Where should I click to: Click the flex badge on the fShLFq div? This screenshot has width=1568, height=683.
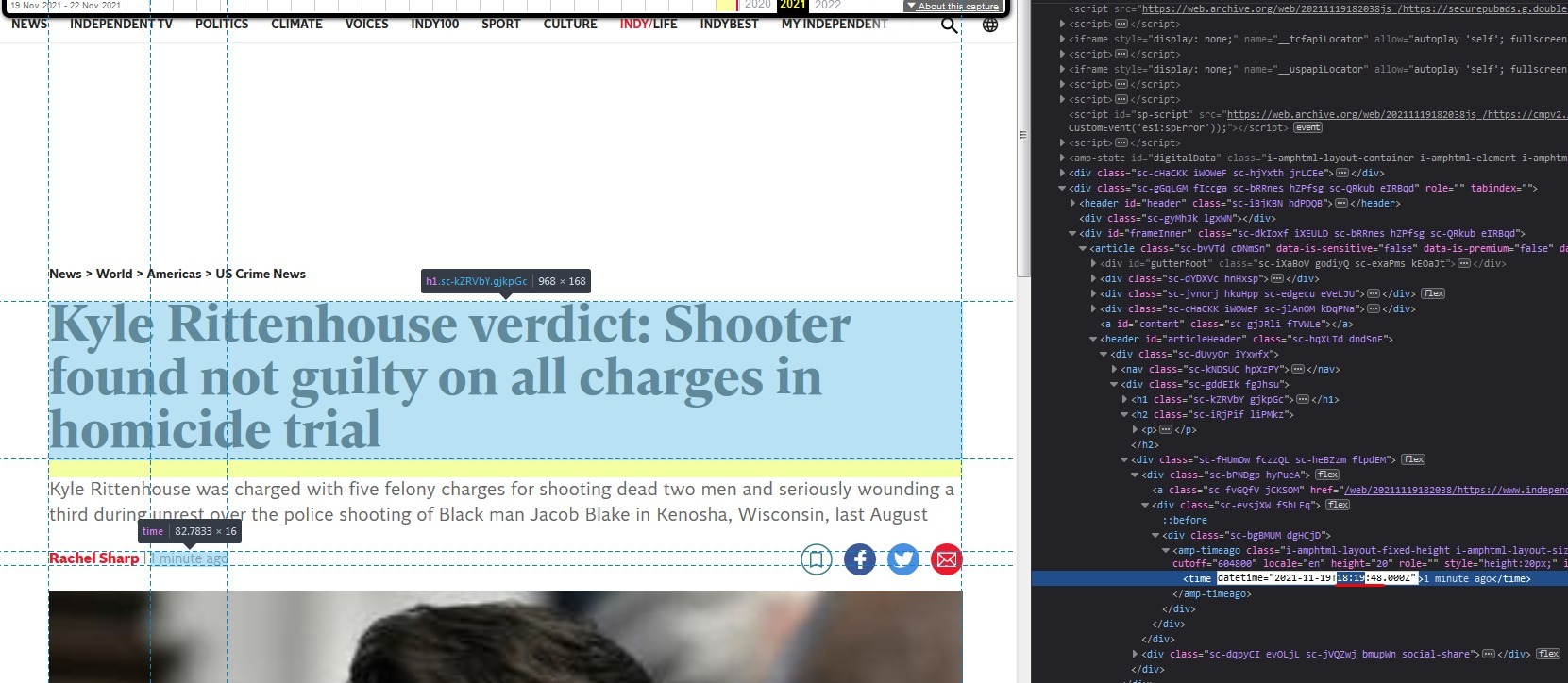[x=1338, y=505]
